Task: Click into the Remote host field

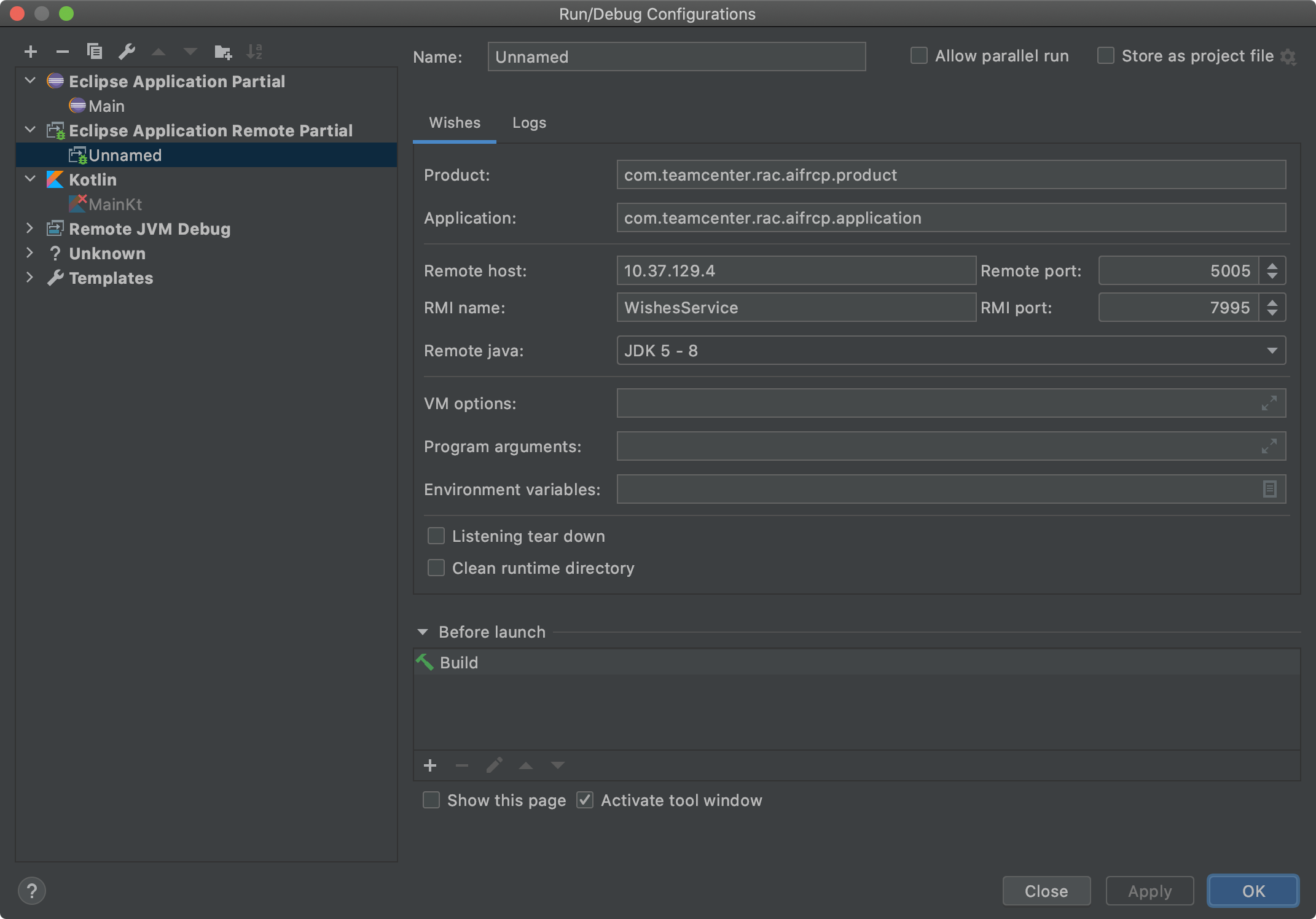Action: pos(796,270)
